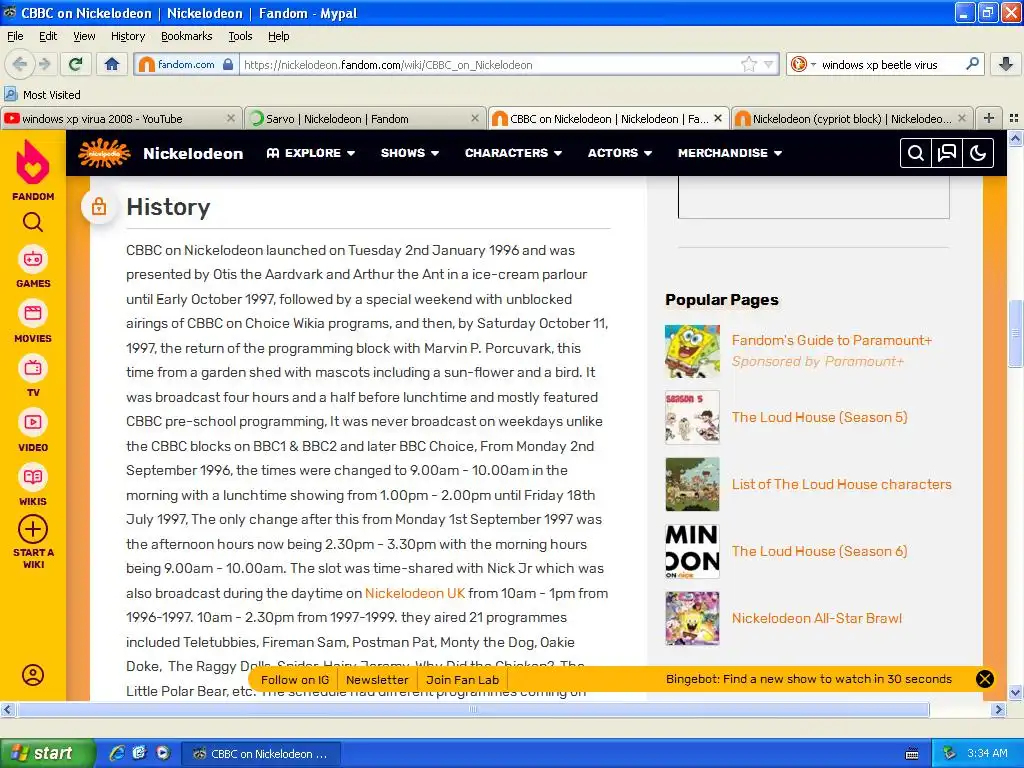Image resolution: width=1024 pixels, height=768 pixels.
Task: Open the Most Visited bookmarks folder
Action: 43,95
